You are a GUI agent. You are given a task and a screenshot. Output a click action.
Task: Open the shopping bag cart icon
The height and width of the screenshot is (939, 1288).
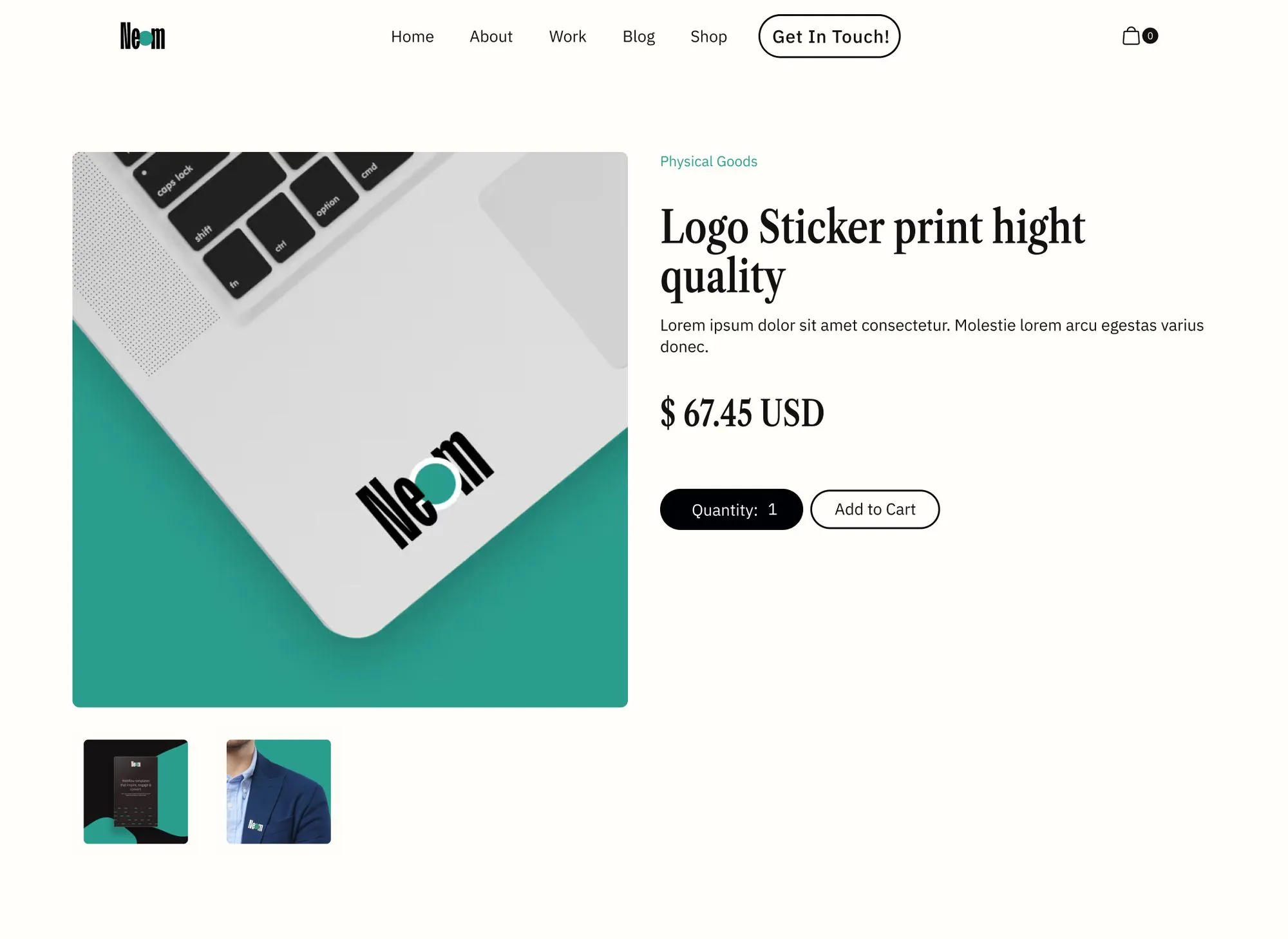pyautogui.click(x=1131, y=36)
